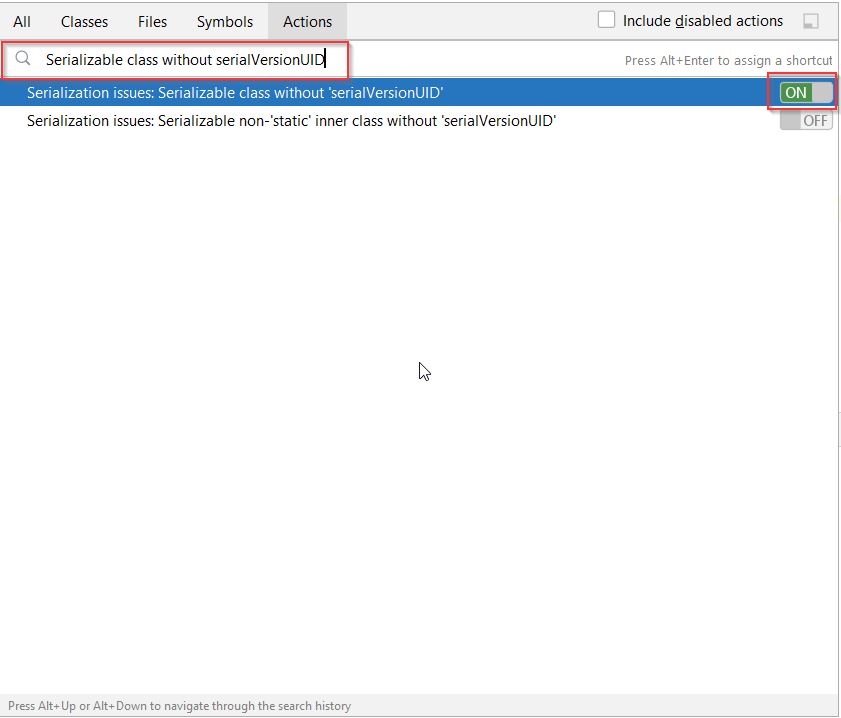This screenshot has height=718, width=841.
Task: Click the open in tool window icon
Action: 811,21
